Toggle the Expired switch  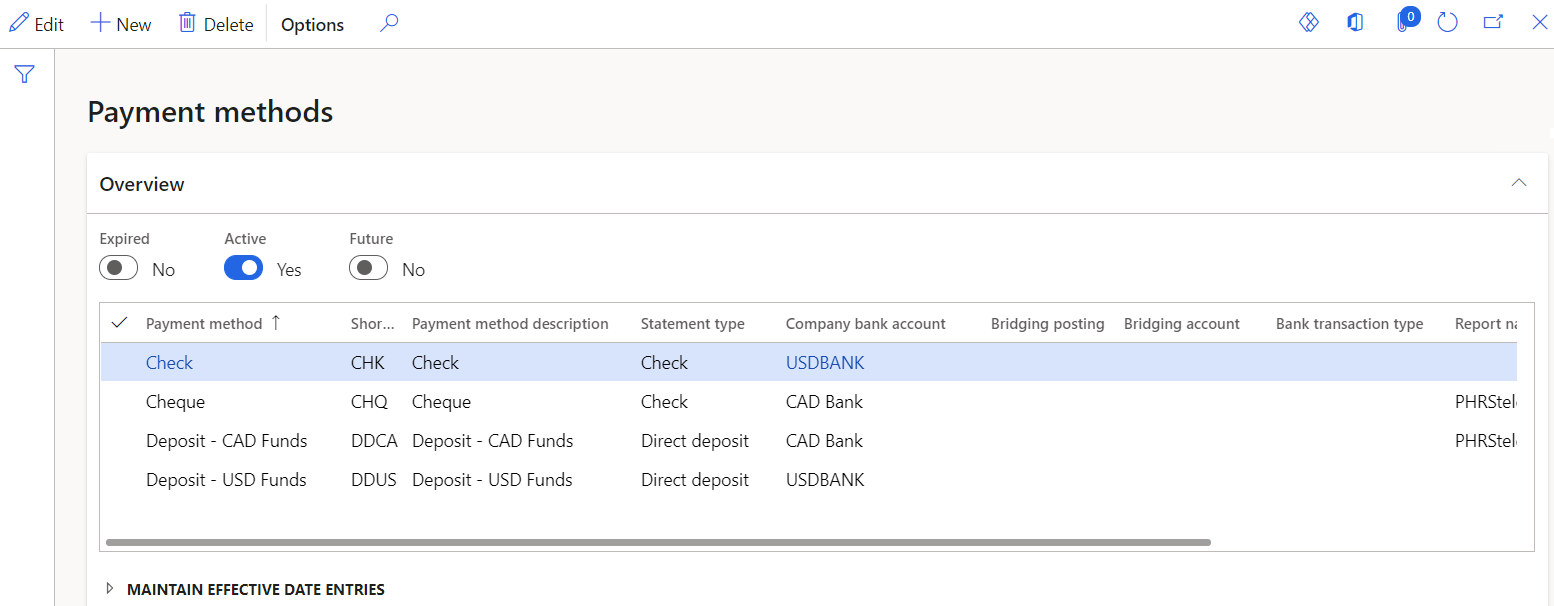[119, 268]
